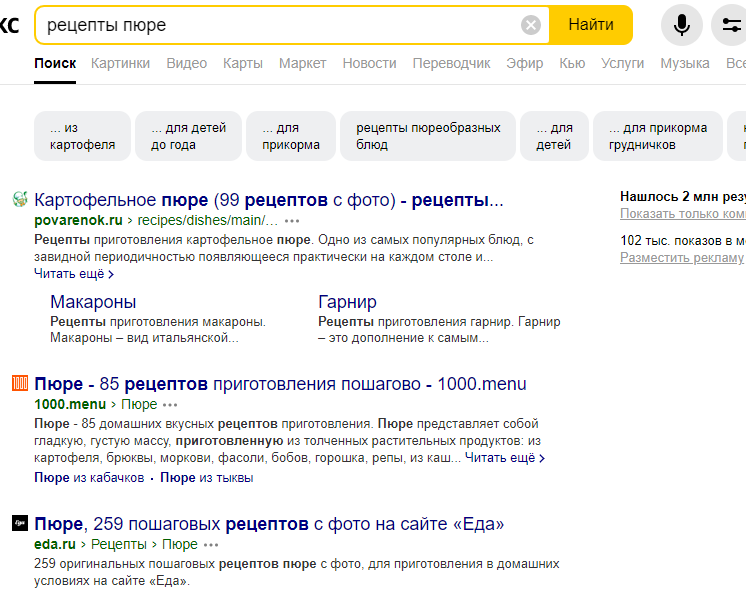Open search settings sliders icon
746x595 pixels.
pyautogui.click(x=730, y=25)
